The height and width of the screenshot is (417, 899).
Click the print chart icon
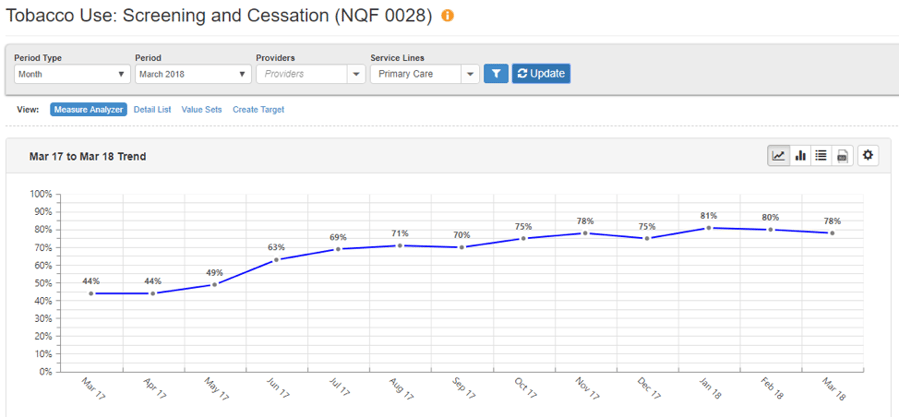pyautogui.click(x=842, y=155)
